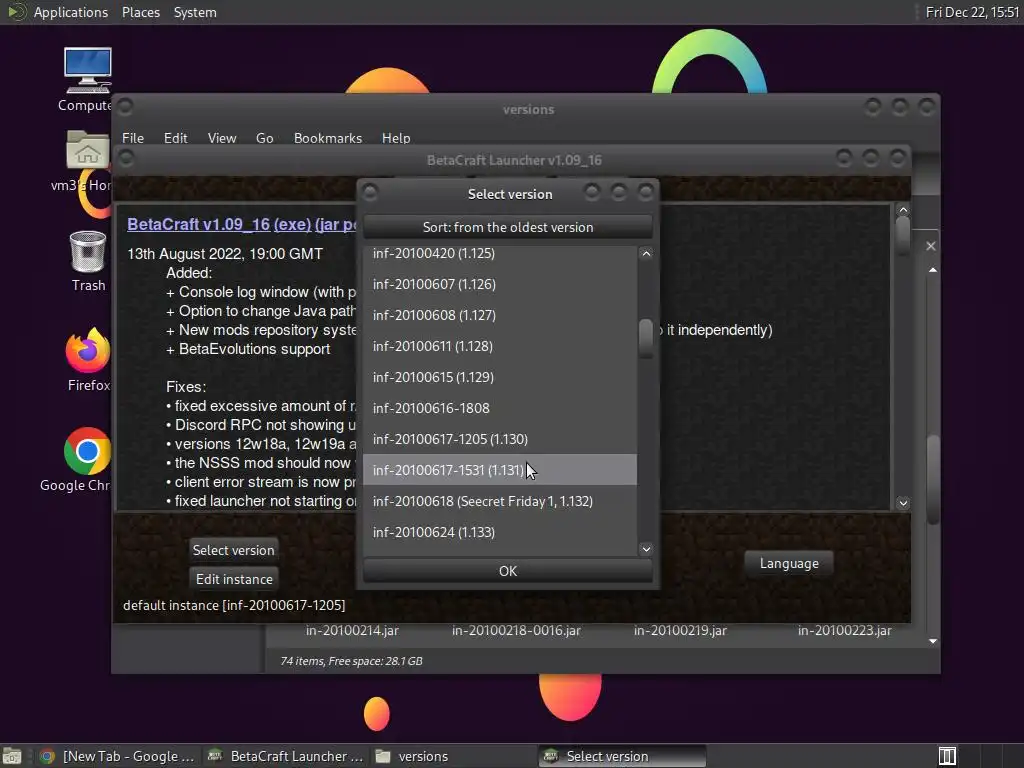Select version inf-20100607 (1.126)

click(500, 284)
